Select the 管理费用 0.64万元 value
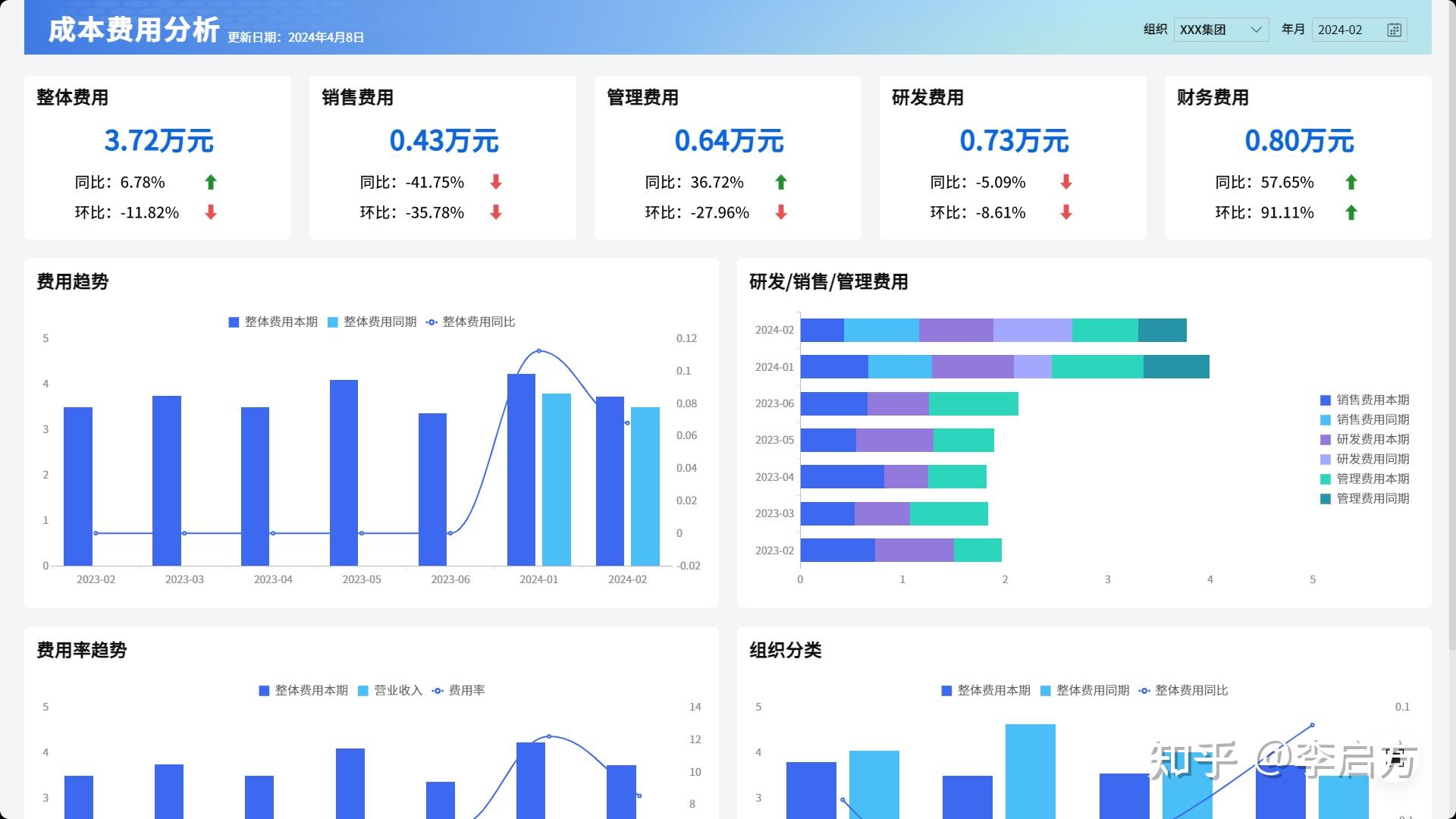The width and height of the screenshot is (1456, 819). click(x=729, y=141)
